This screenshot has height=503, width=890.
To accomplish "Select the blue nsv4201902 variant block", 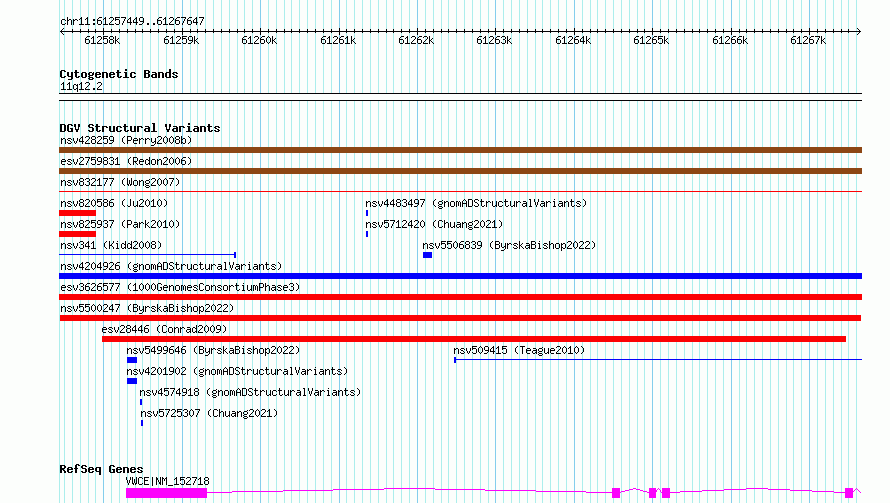I will click(x=132, y=381).
